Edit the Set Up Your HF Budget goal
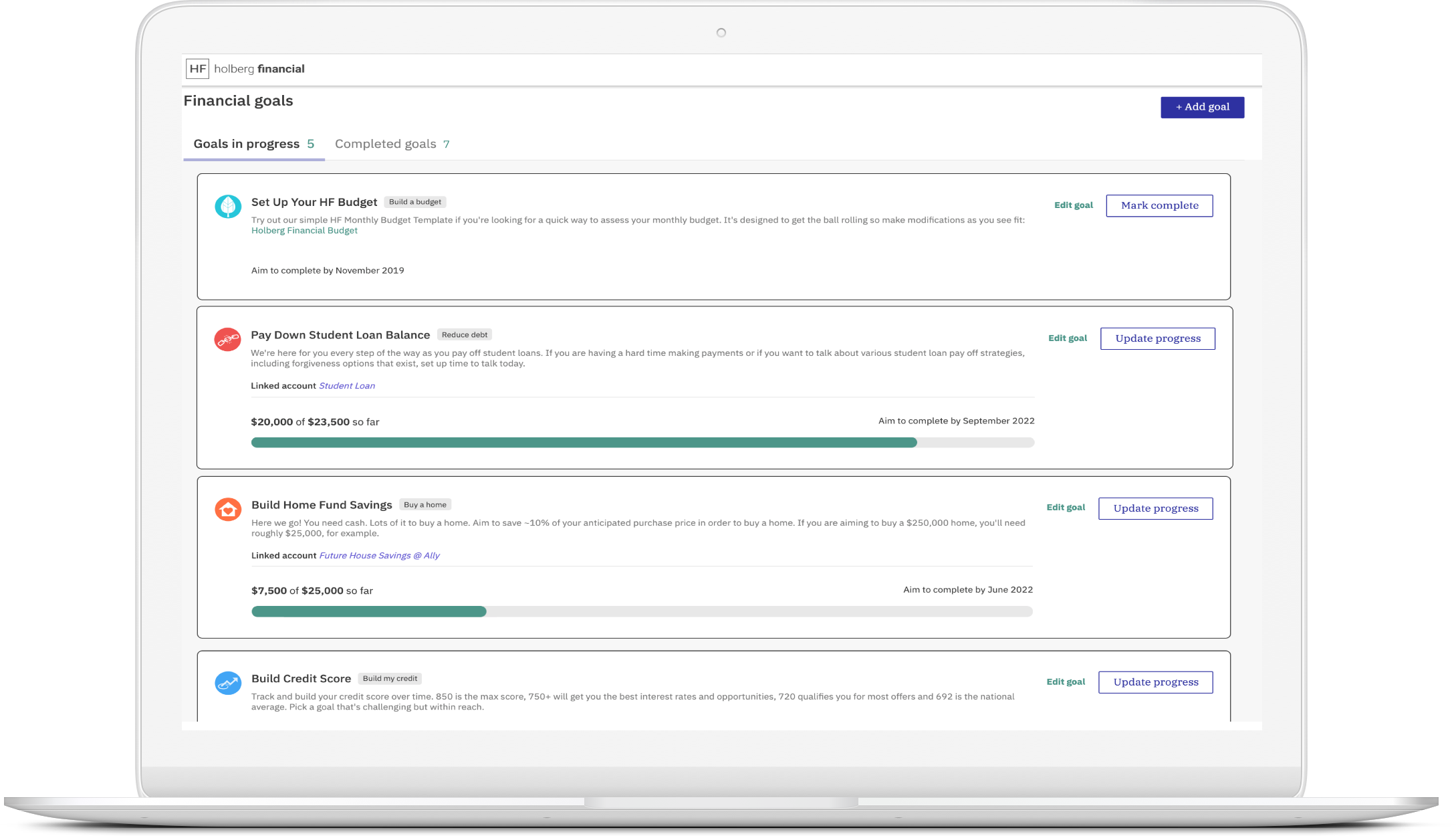Viewport: 1456px width, 836px height. [x=1073, y=205]
